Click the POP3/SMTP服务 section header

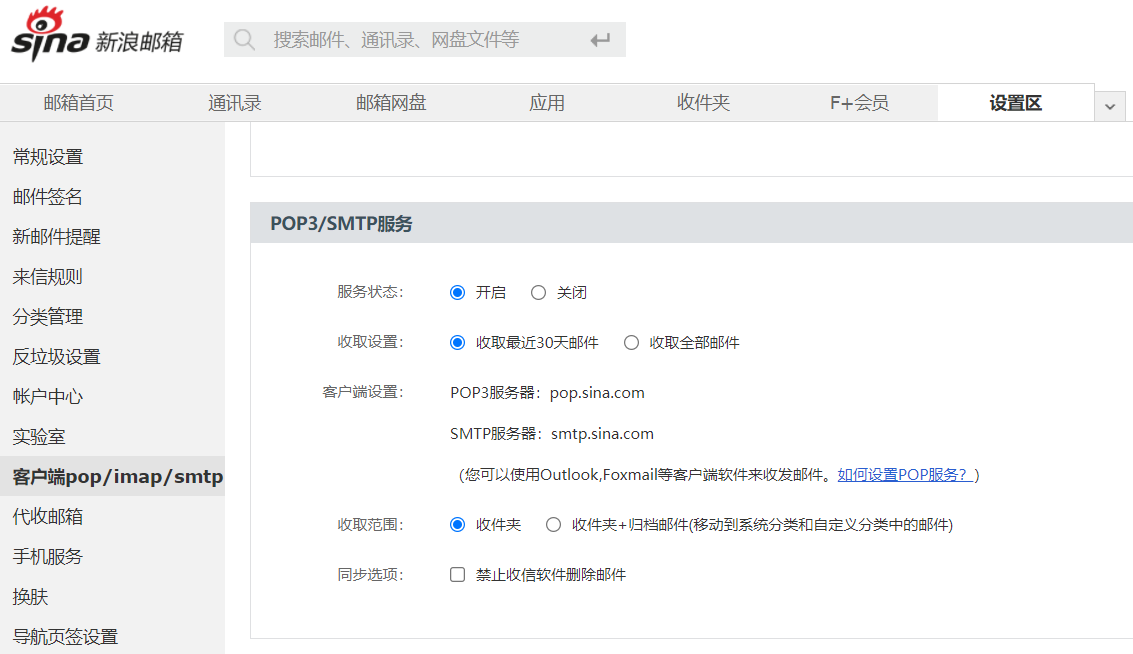coord(341,224)
